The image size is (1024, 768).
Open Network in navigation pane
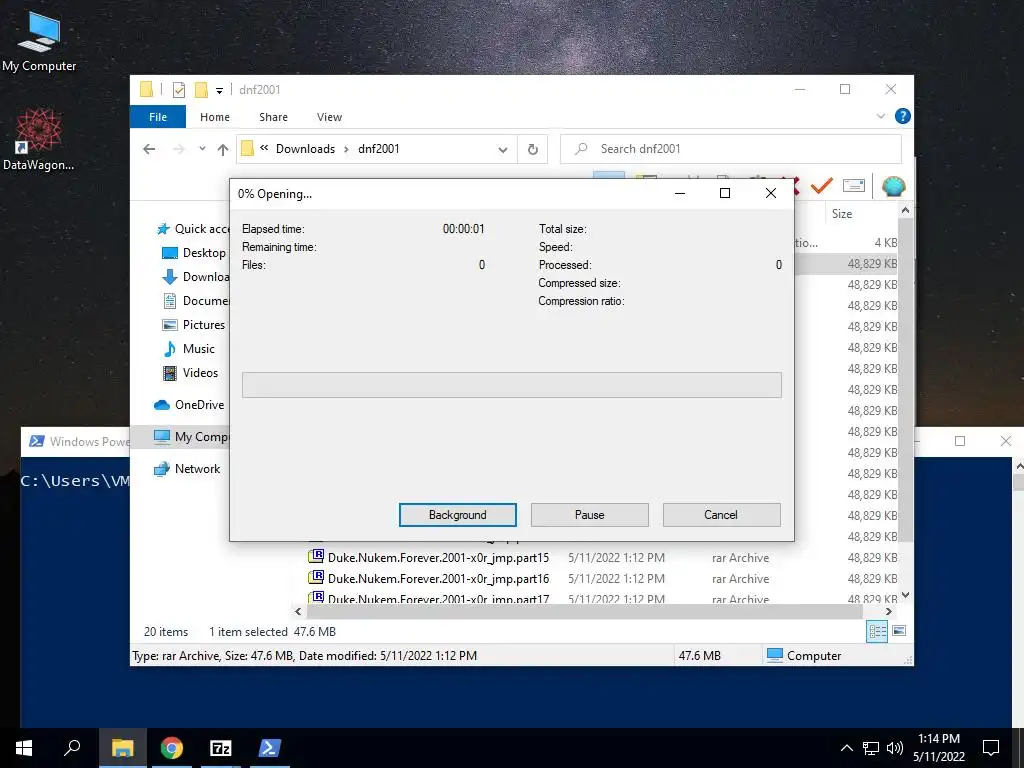pyautogui.click(x=187, y=469)
